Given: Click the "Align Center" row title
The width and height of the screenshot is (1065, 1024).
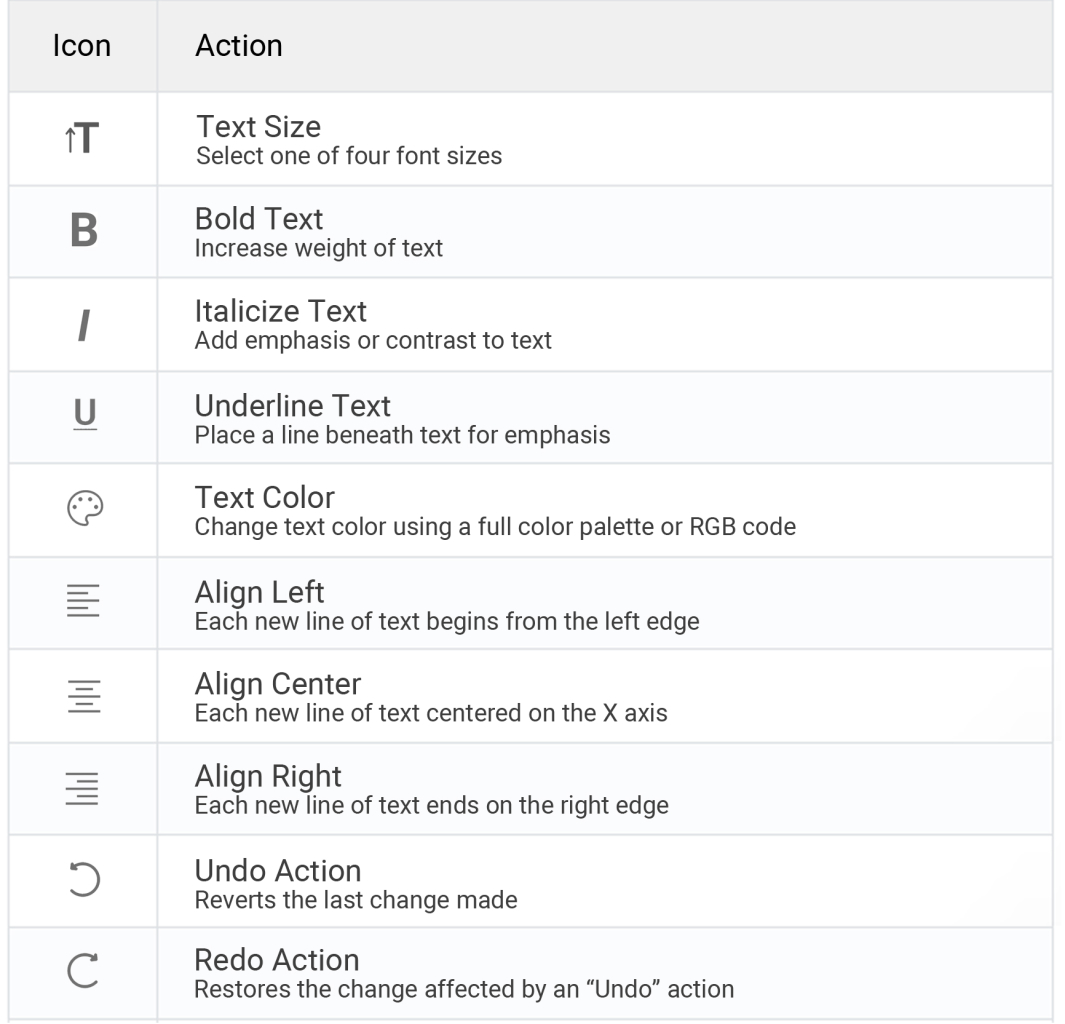Looking at the screenshot, I should 278,684.
